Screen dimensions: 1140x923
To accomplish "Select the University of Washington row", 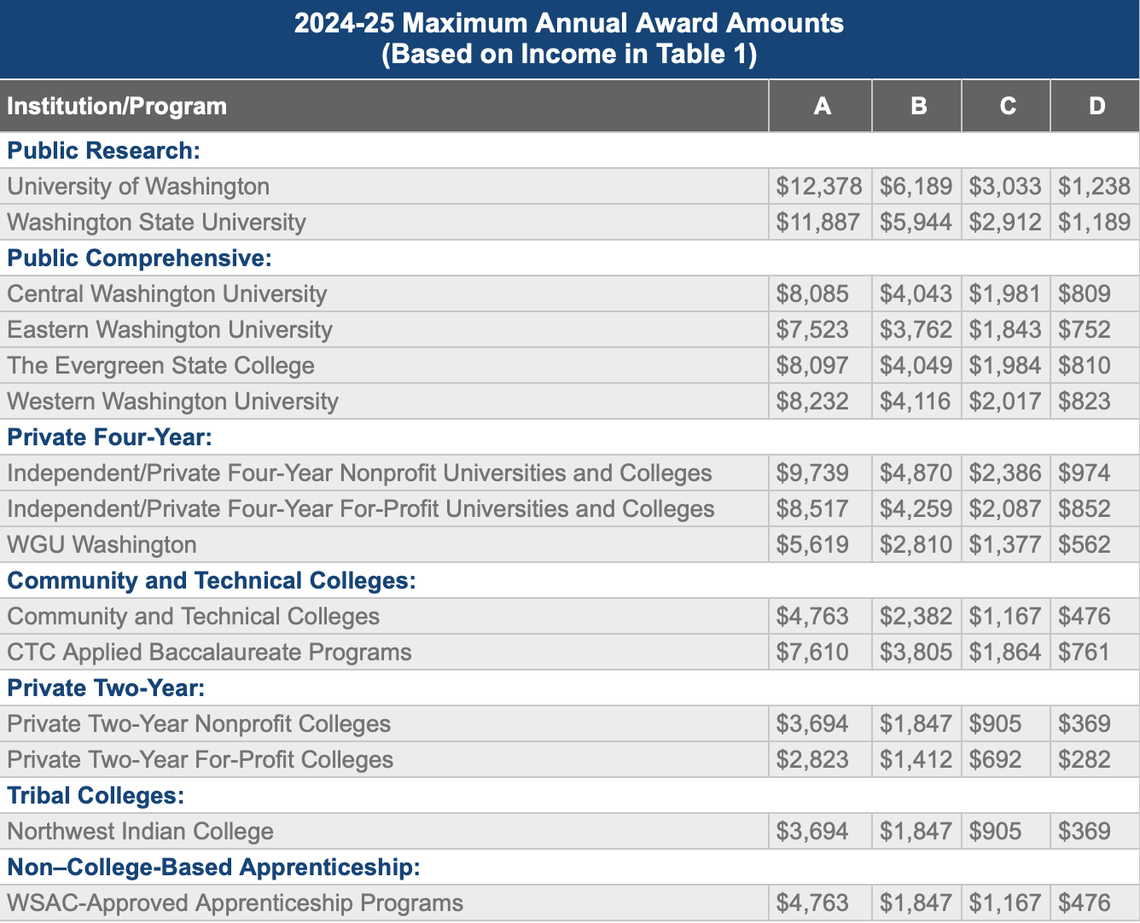I will 137,186.
